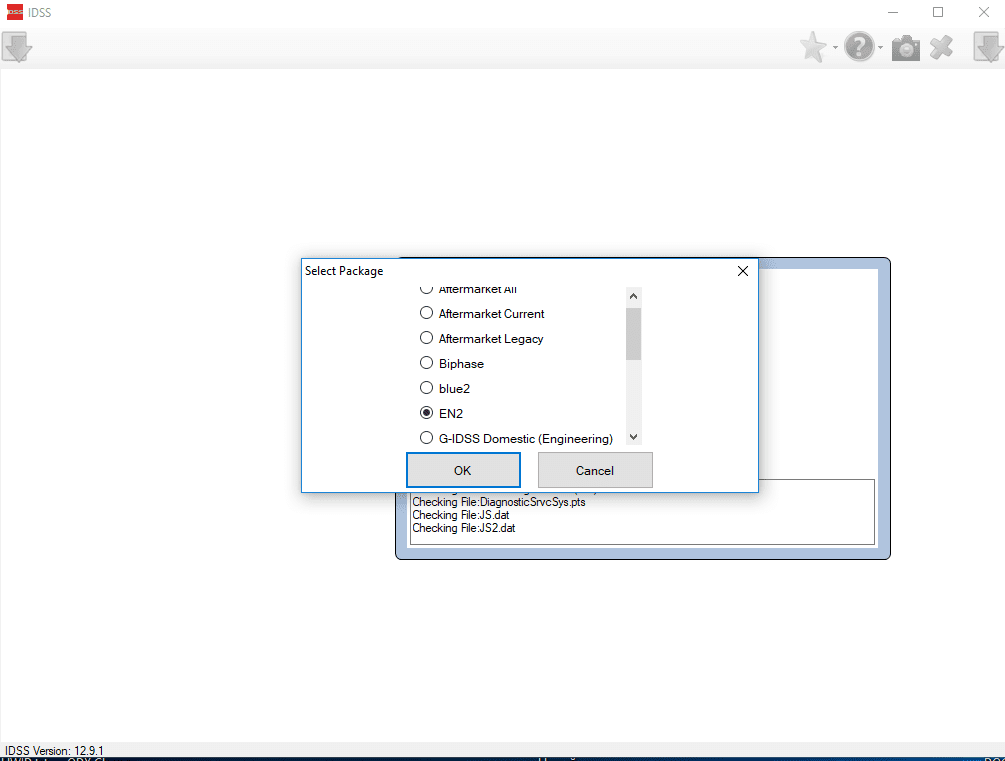Click the log line Checking File:JS2.dat
The height and width of the screenshot is (761, 1005).
pyautogui.click(x=463, y=528)
